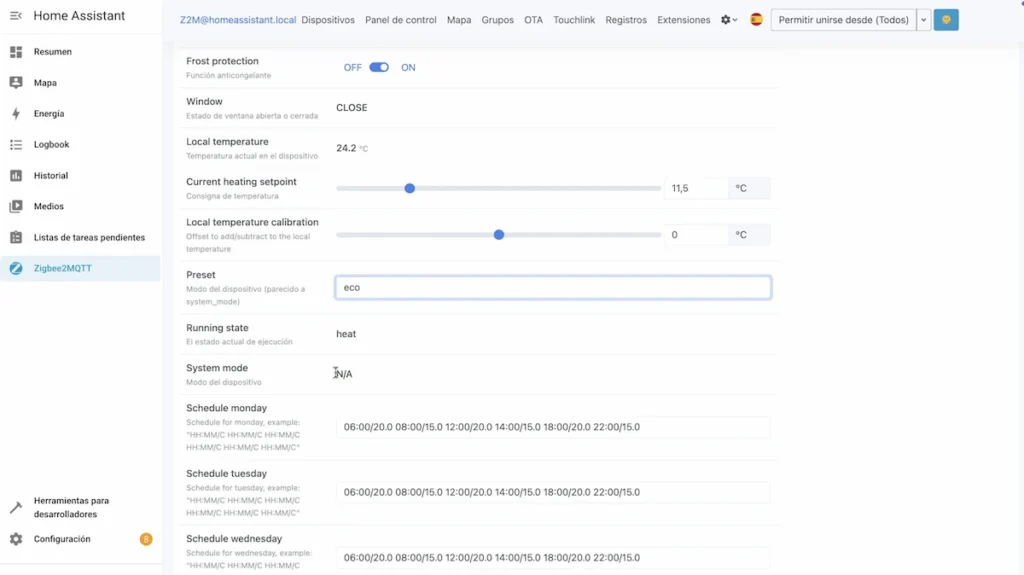Open the Resumen dashboard icon
This screenshot has height=575, width=1024.
tap(16, 52)
